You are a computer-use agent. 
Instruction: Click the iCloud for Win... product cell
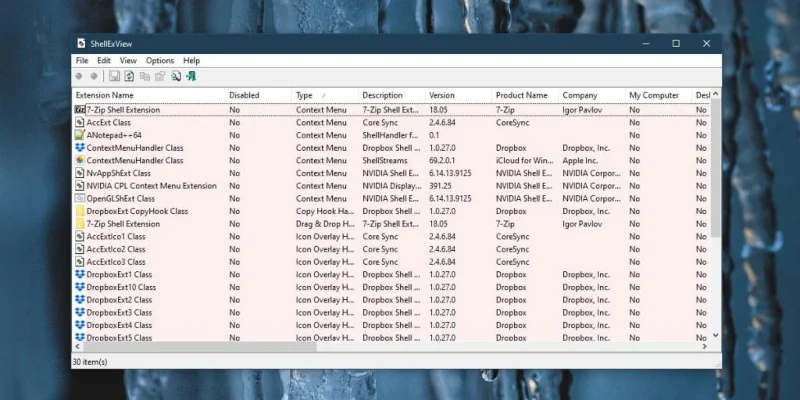click(x=524, y=160)
